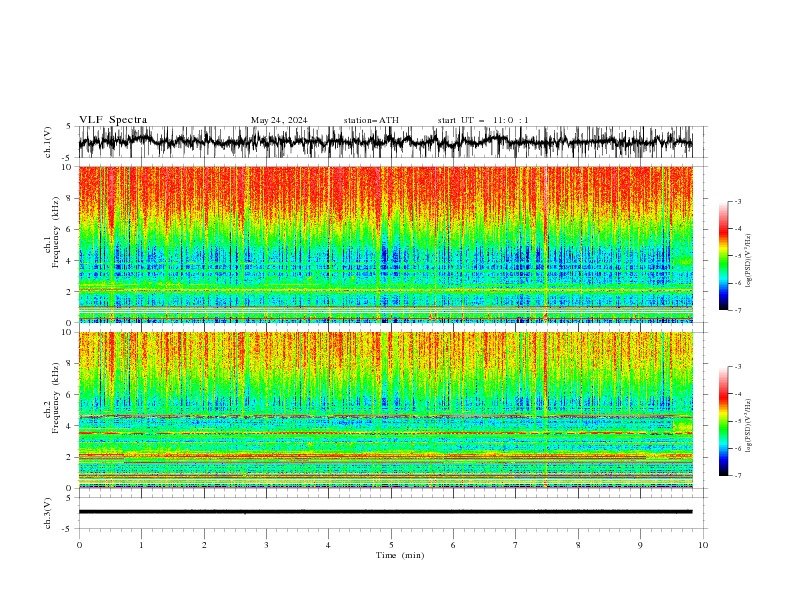Image resolution: width=792 pixels, height=612 pixels.
Task: Select the date "May 24, 2024"
Action: 279,120
